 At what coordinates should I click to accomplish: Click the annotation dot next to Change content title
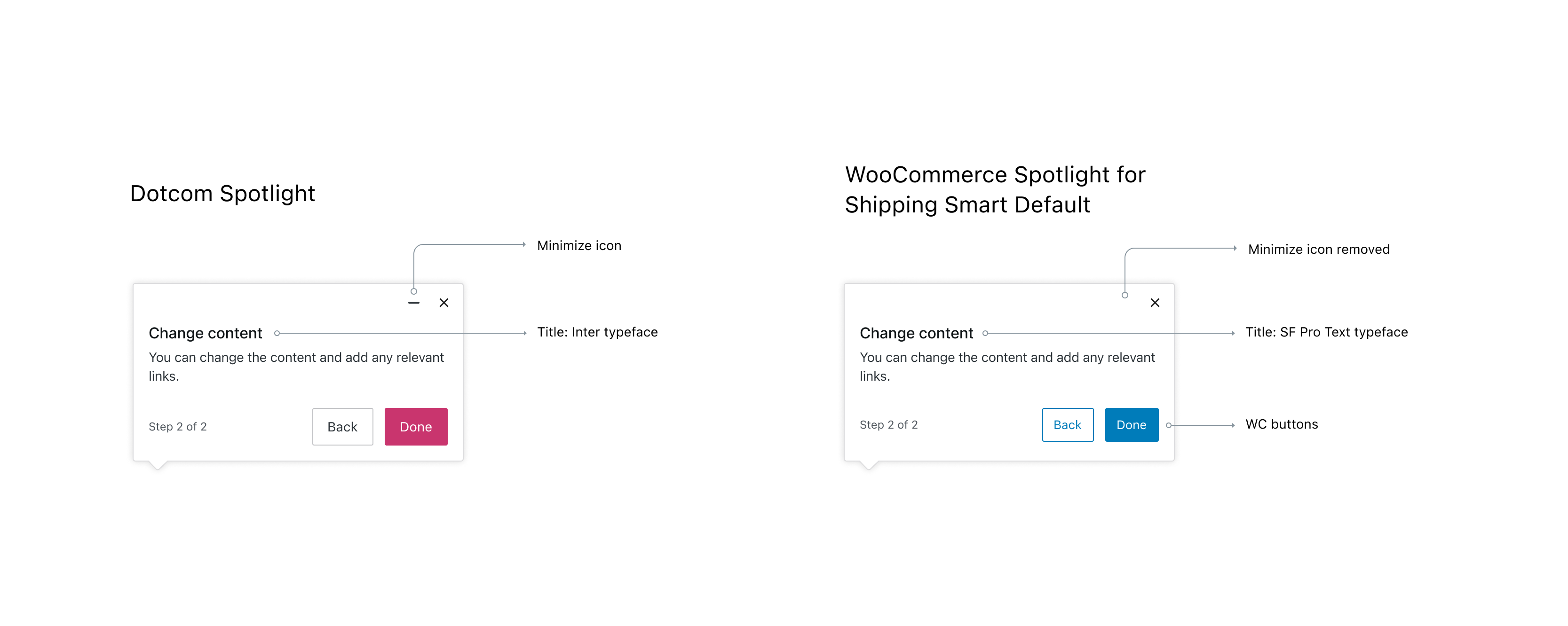[x=278, y=333]
